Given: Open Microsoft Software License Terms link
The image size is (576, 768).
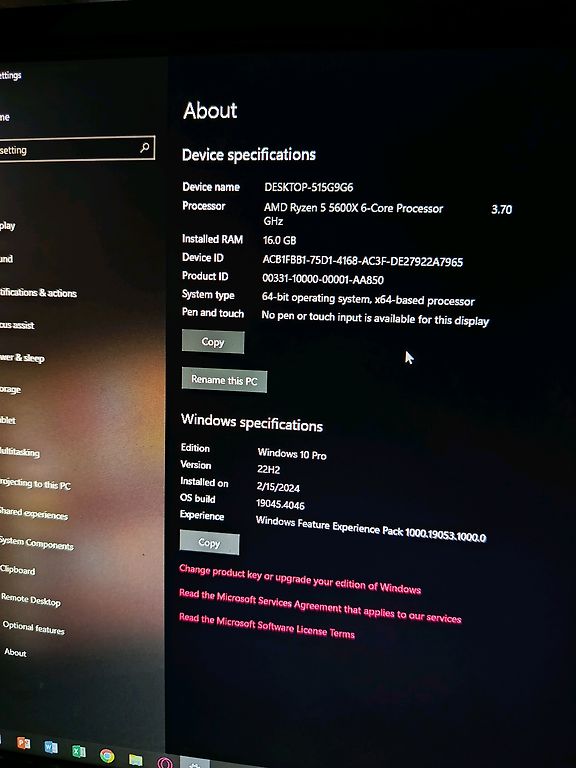Looking at the screenshot, I should 266,625.
